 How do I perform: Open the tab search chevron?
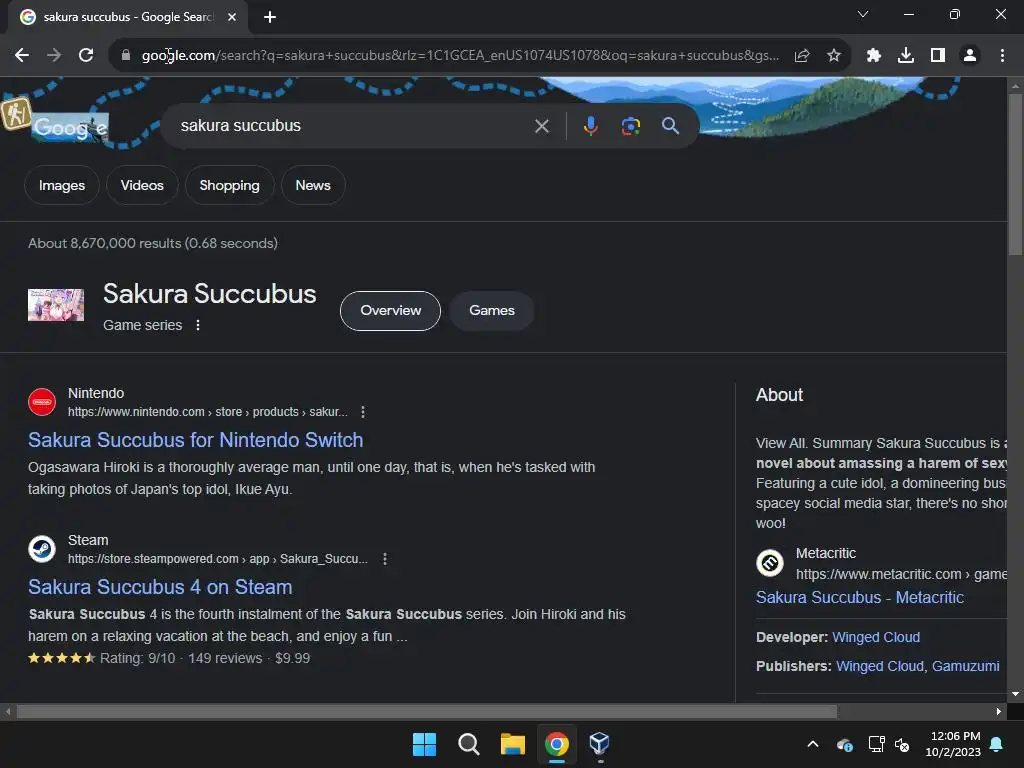point(863,14)
